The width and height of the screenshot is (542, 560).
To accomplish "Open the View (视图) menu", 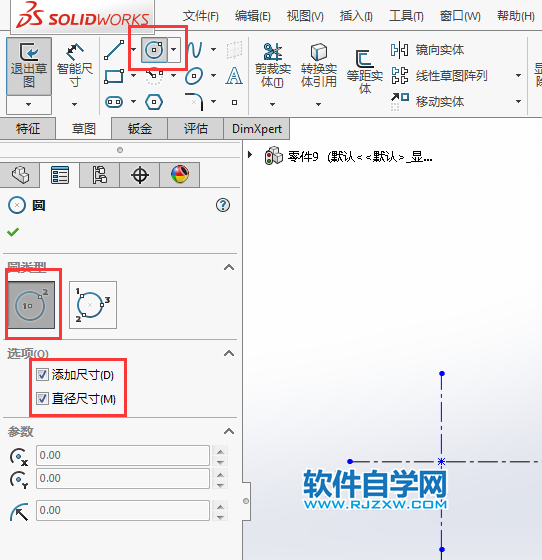I will tap(305, 16).
